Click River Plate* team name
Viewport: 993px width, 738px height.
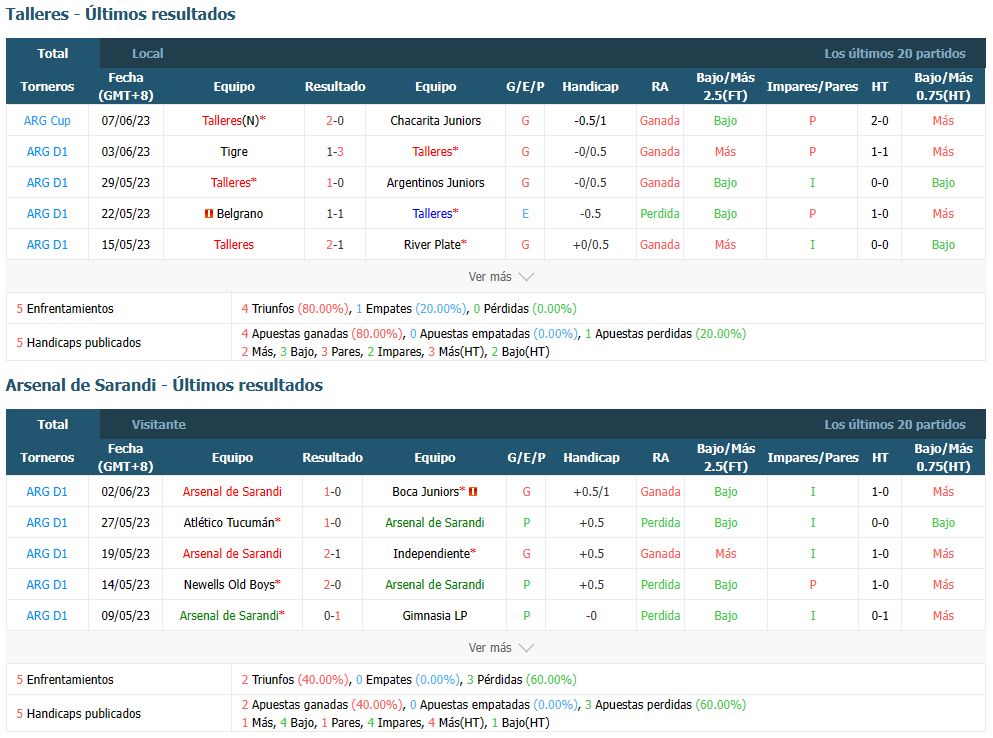(435, 245)
